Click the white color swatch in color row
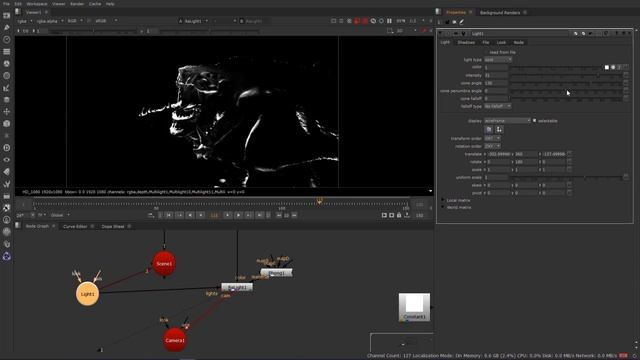Viewport: 640px width, 360px height. click(x=607, y=67)
